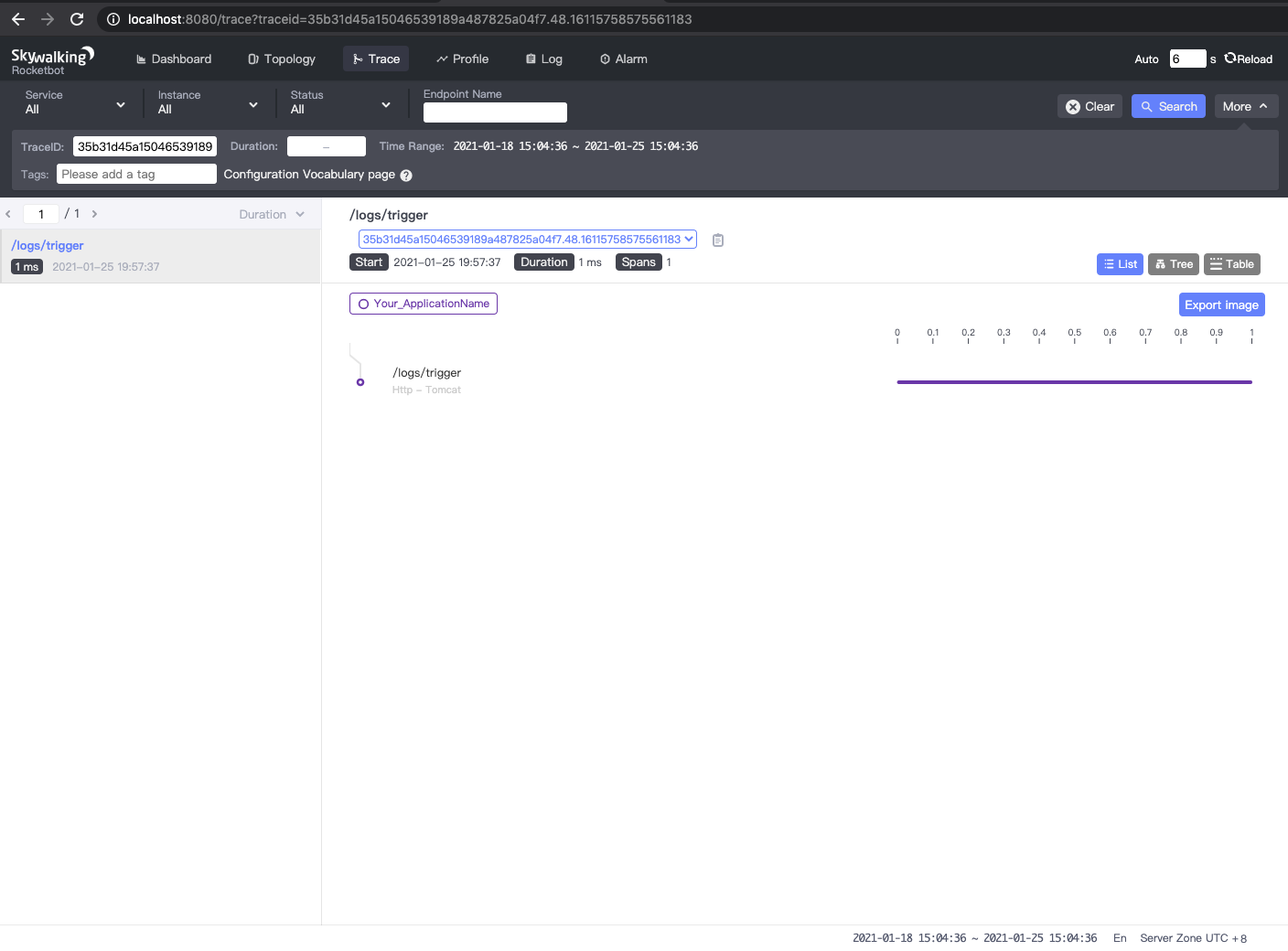Go to next trace list page
The height and width of the screenshot is (951, 1288).
click(94, 214)
